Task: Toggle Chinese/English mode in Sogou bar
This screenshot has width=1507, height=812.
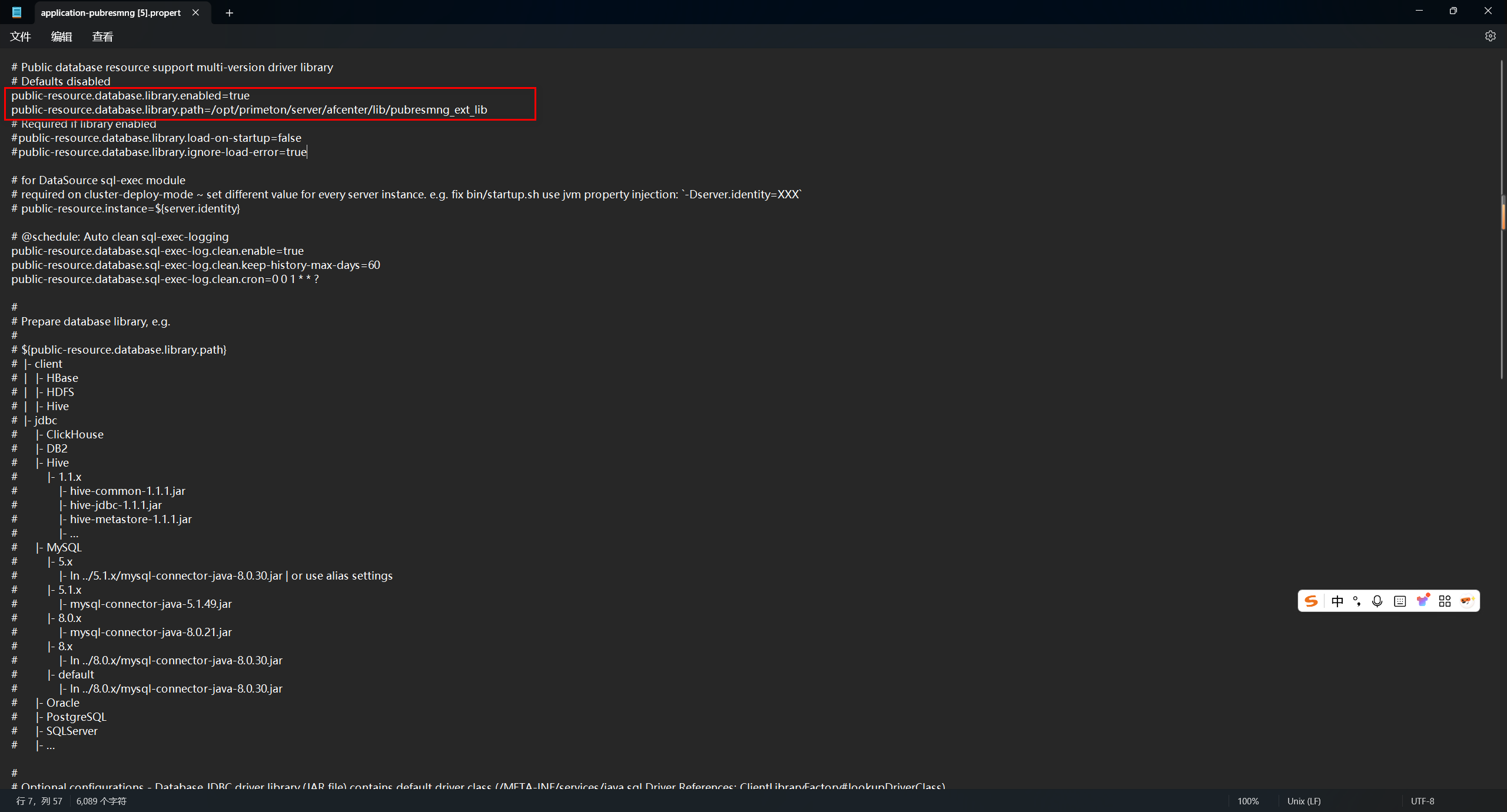Action: pyautogui.click(x=1337, y=601)
